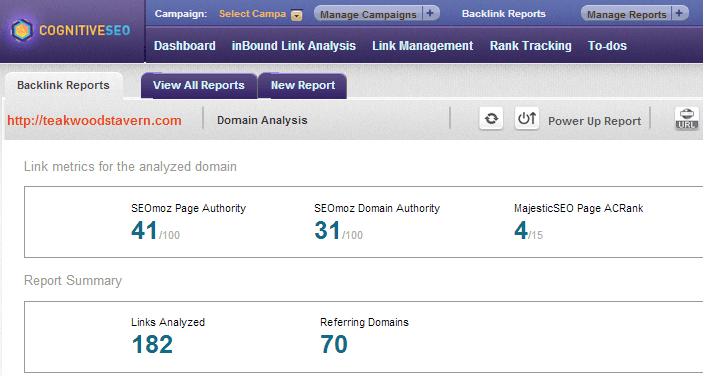Click the plus icon beside Manage Campaigns
The image size is (703, 376).
pos(430,13)
